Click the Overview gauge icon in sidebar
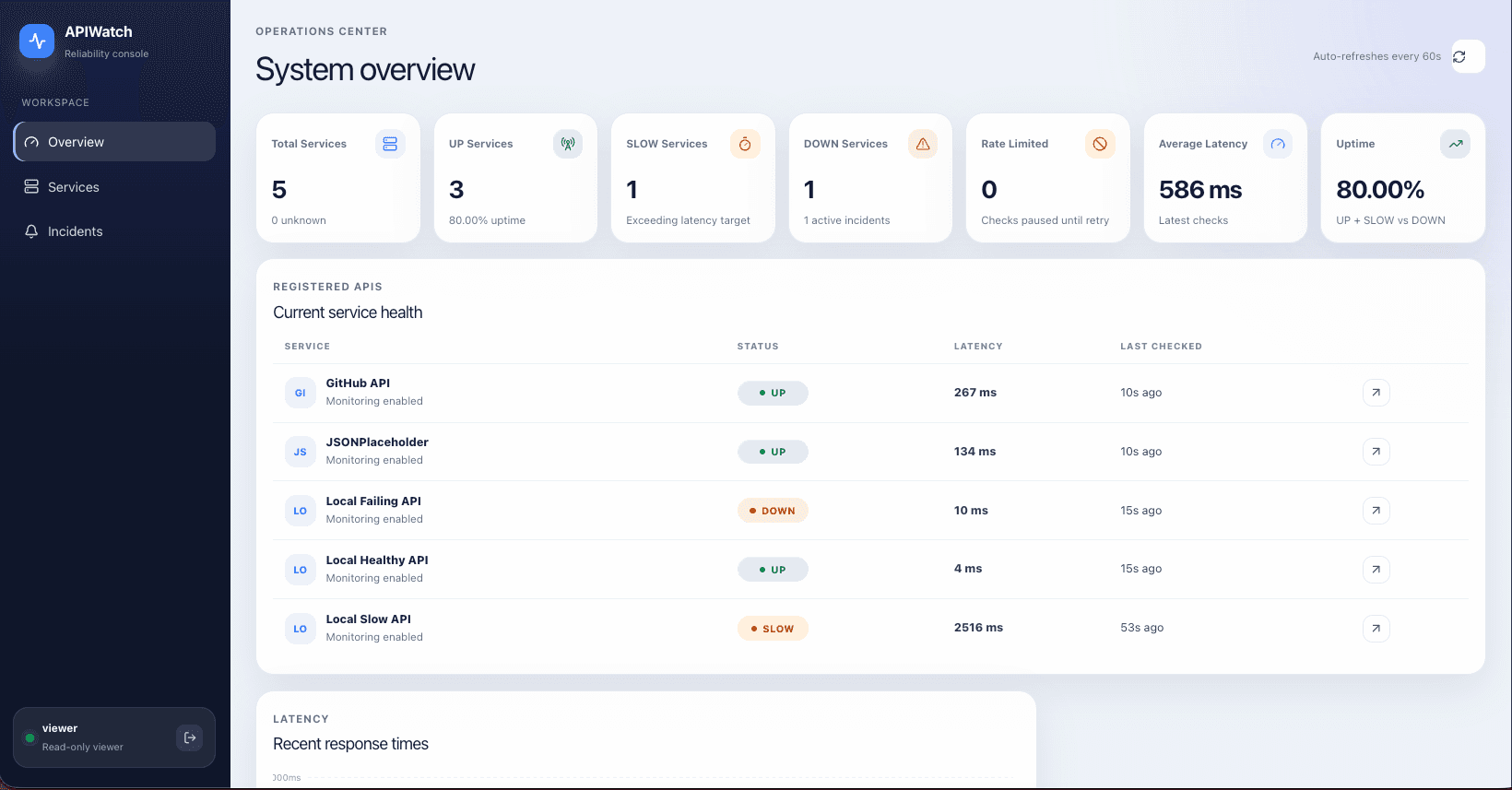Image resolution: width=1512 pixels, height=790 pixels. pyautogui.click(x=31, y=142)
